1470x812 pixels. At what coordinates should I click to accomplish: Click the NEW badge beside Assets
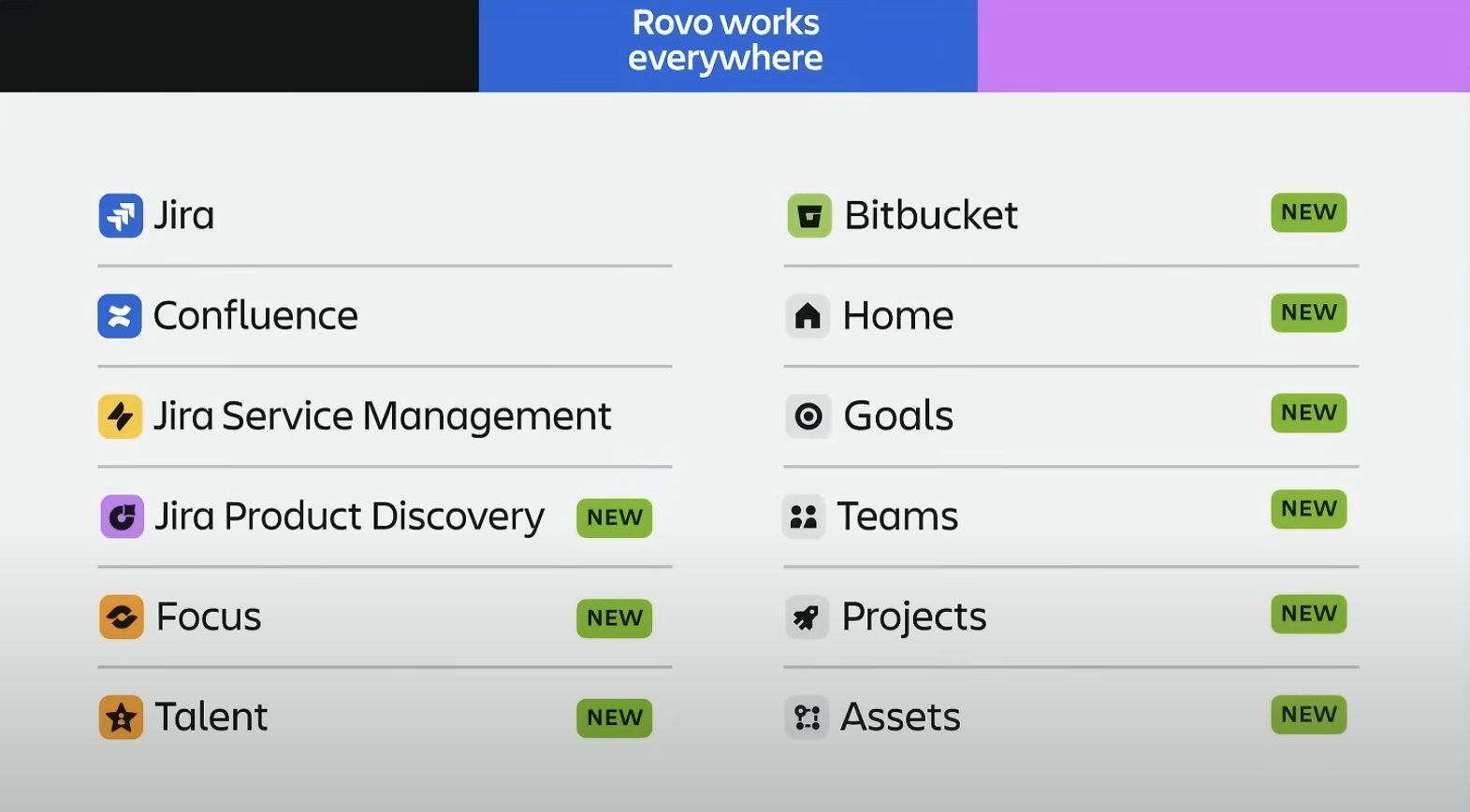(x=1308, y=715)
